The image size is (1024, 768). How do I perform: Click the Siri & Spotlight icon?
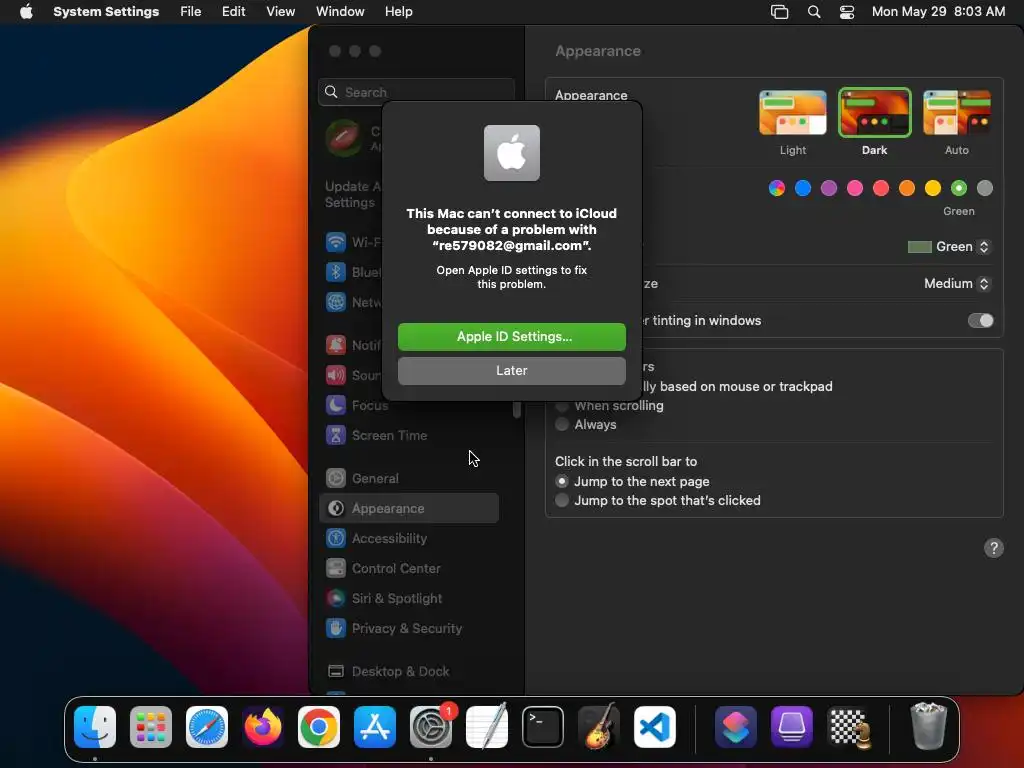(x=336, y=598)
